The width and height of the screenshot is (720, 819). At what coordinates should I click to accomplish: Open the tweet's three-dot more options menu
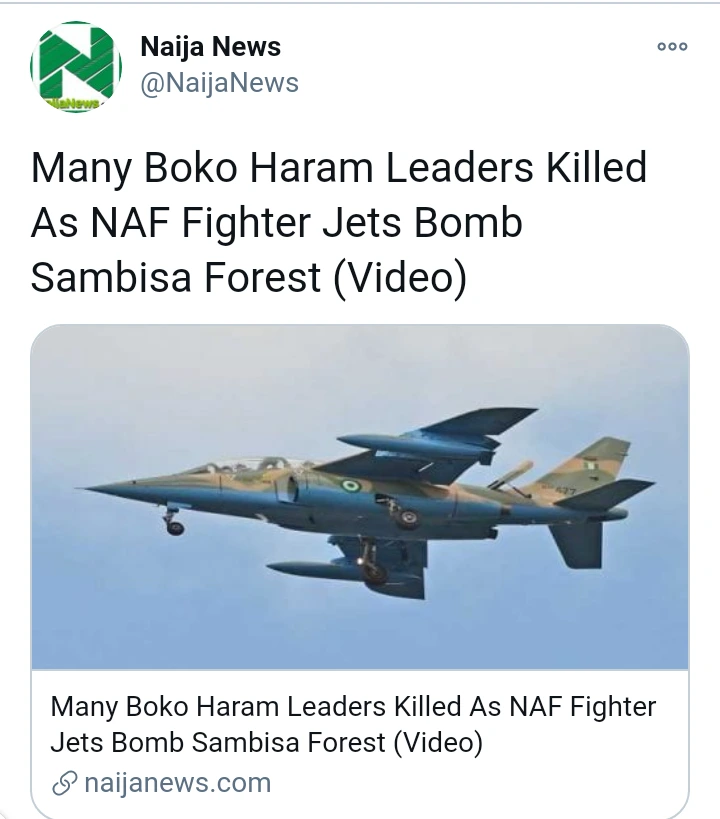[x=672, y=47]
